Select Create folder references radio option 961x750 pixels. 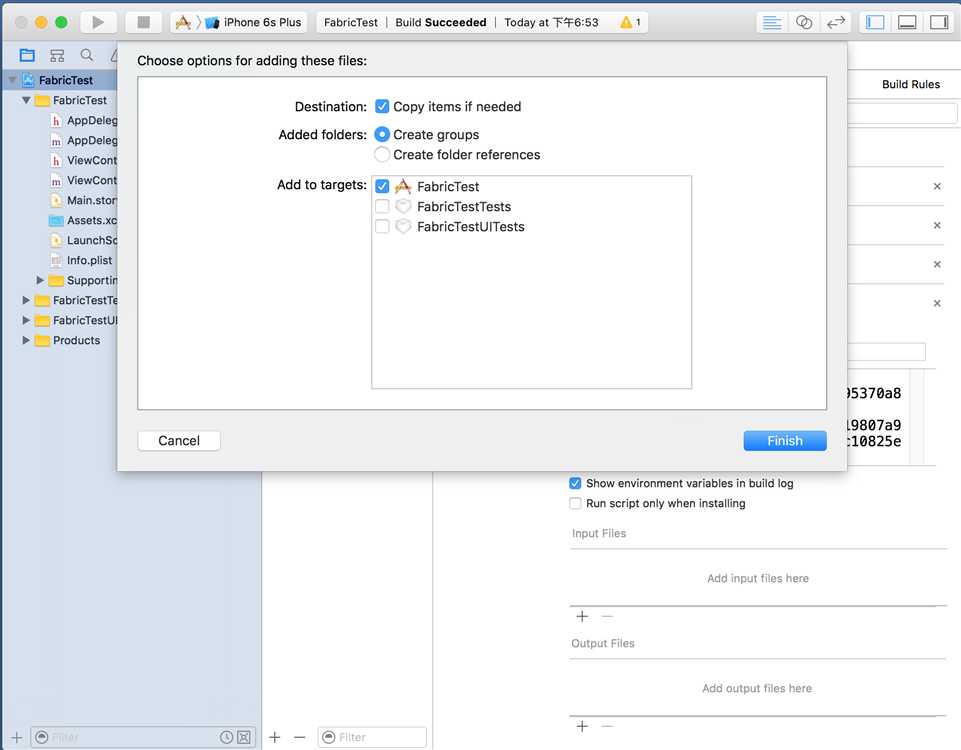tap(382, 154)
